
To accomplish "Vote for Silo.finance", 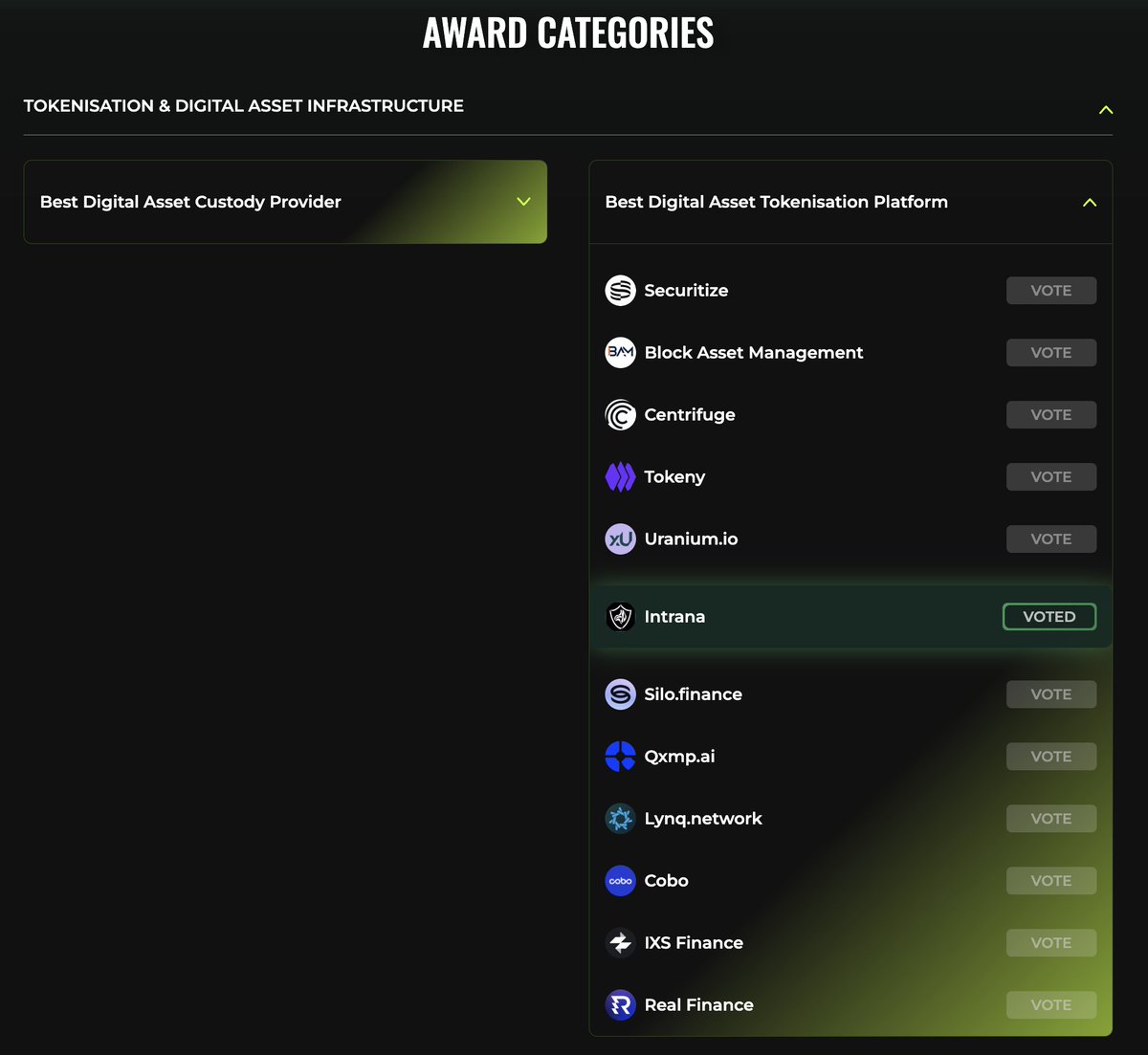I will [1051, 694].
